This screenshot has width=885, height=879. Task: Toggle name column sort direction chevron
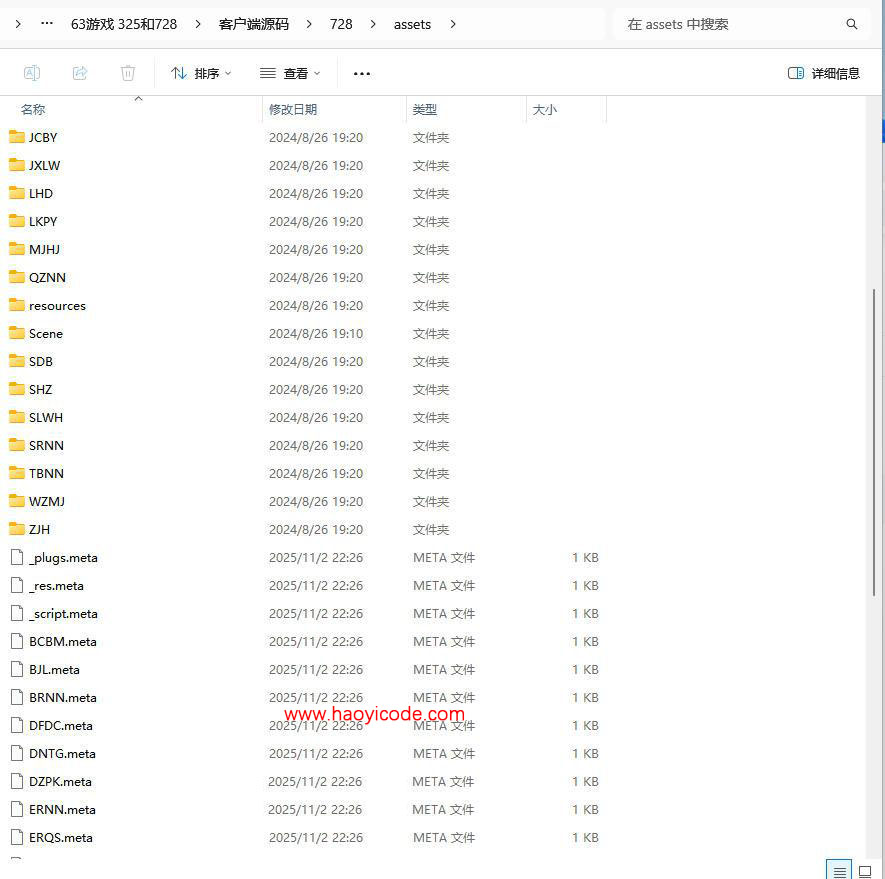(138, 98)
